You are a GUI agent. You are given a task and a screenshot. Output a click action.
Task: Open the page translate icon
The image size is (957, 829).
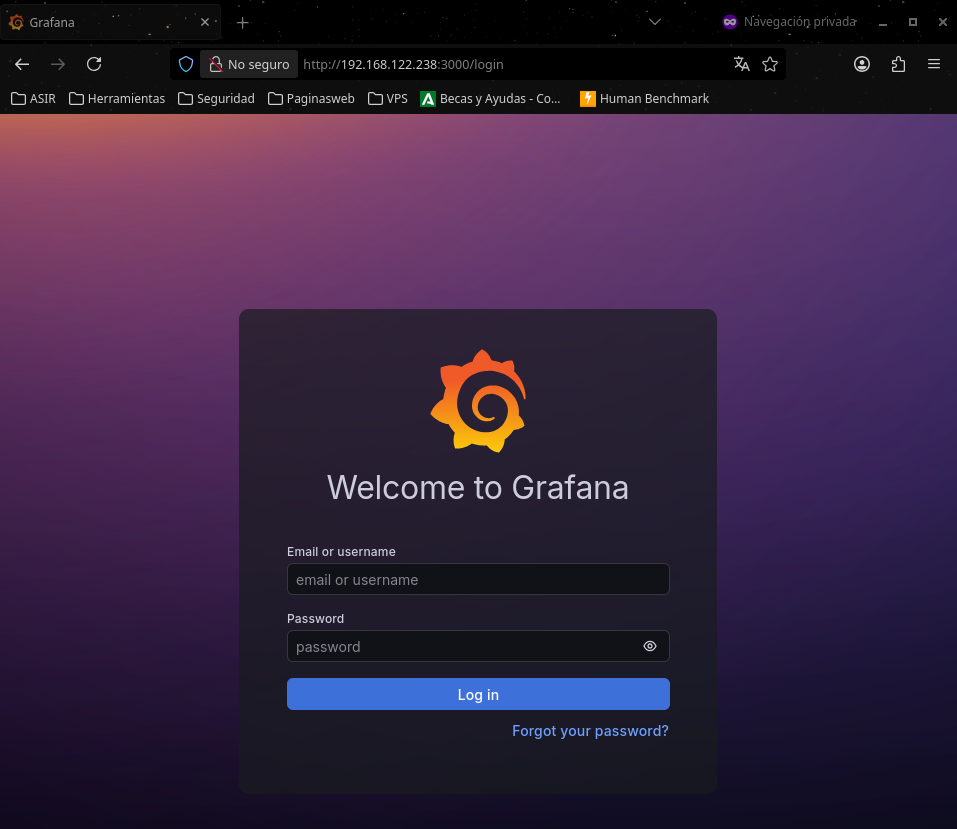742,64
